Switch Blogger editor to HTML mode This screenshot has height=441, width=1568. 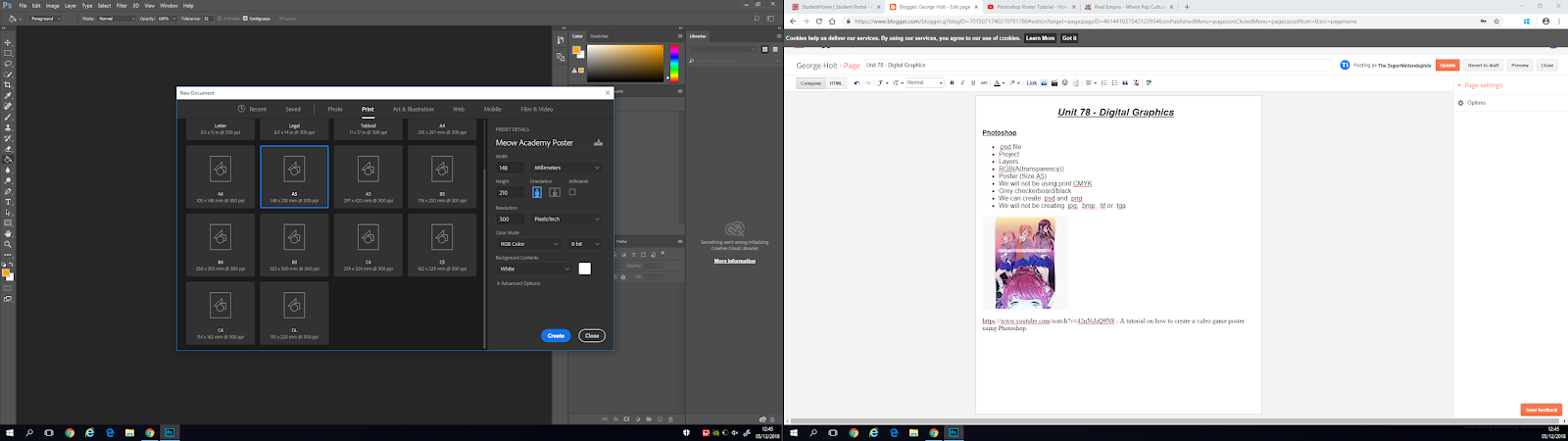click(x=836, y=83)
